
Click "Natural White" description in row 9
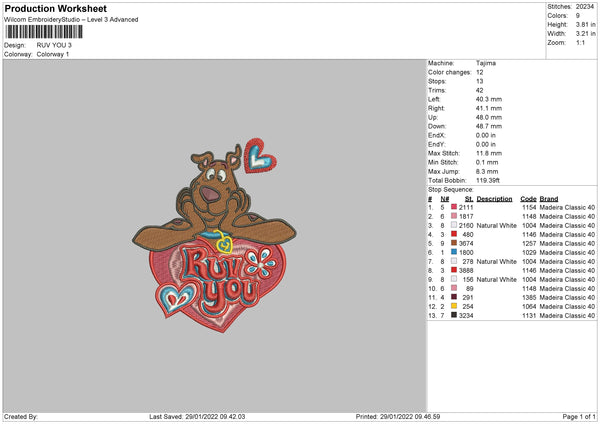[497, 279]
